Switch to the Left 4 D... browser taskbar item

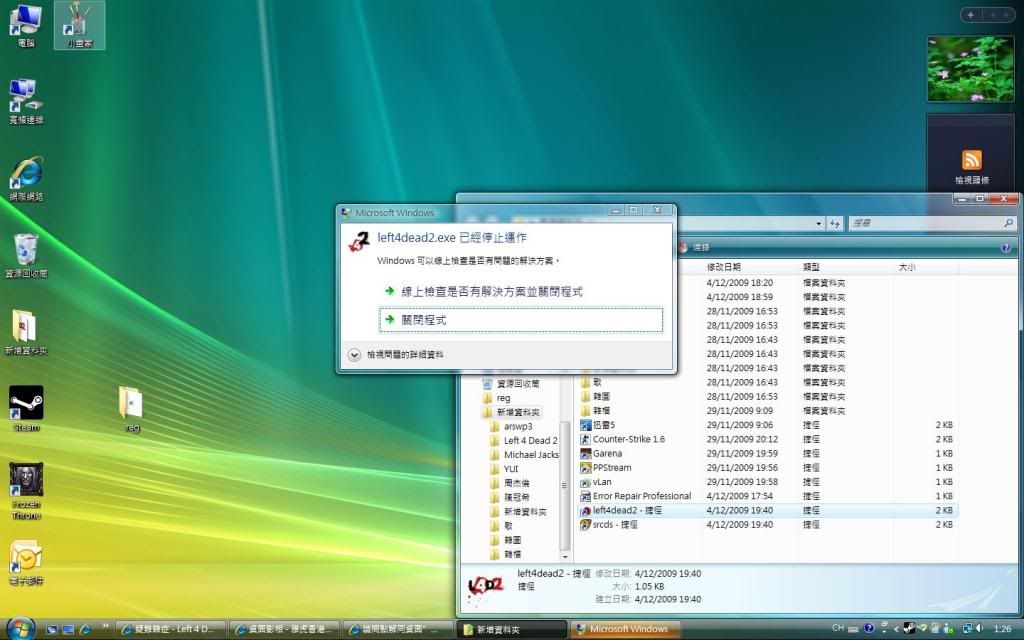168,629
